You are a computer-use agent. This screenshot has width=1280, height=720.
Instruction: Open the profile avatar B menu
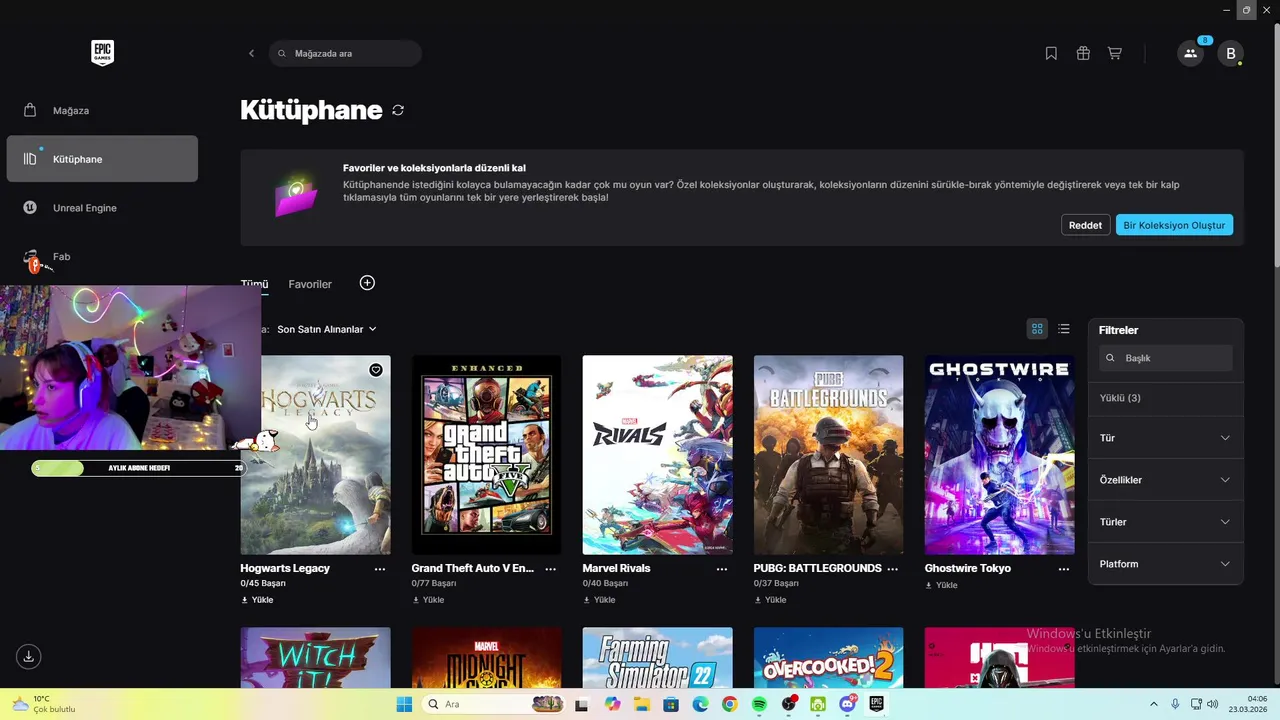(x=1230, y=53)
